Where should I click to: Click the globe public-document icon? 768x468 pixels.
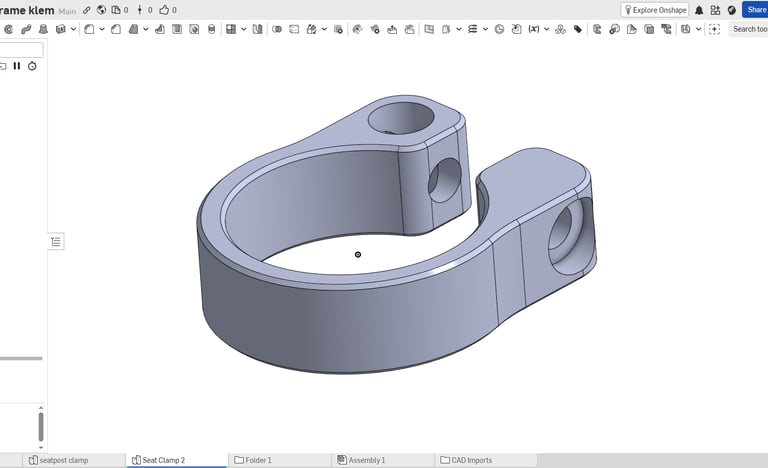(101, 10)
